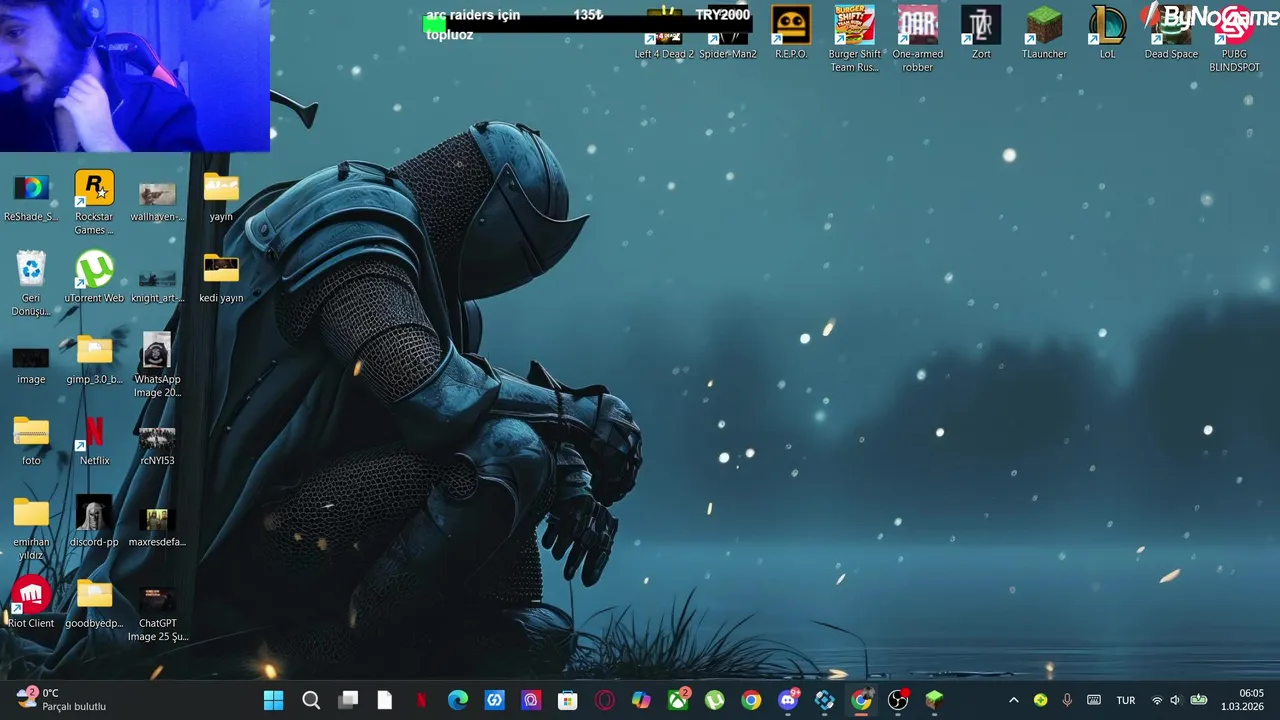
Task: Select the discord-pp image file
Action: (94, 522)
